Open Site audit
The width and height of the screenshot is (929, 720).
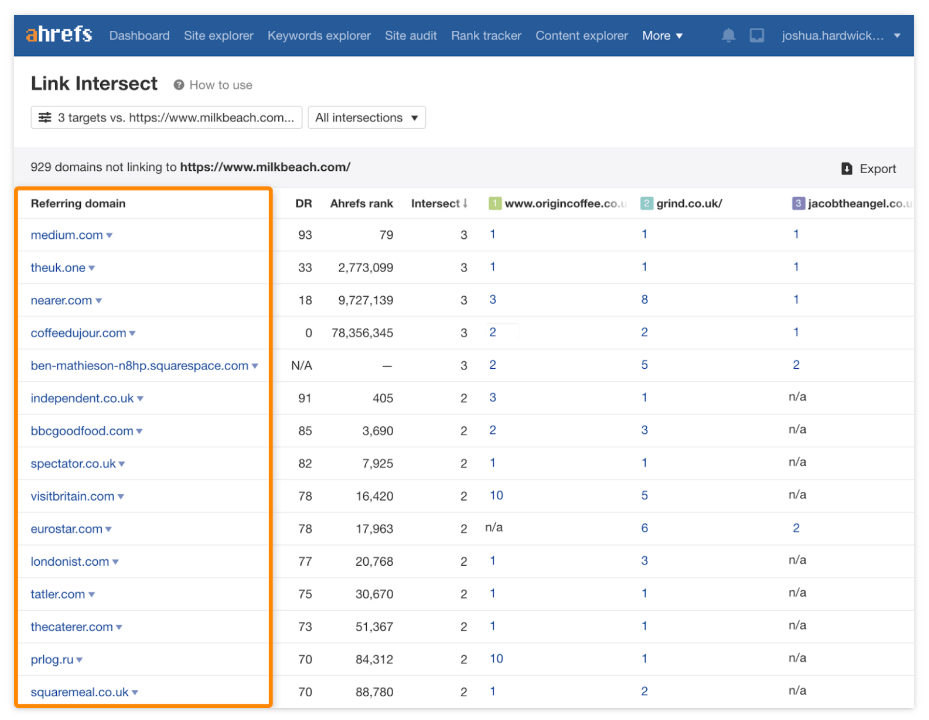[x=411, y=36]
